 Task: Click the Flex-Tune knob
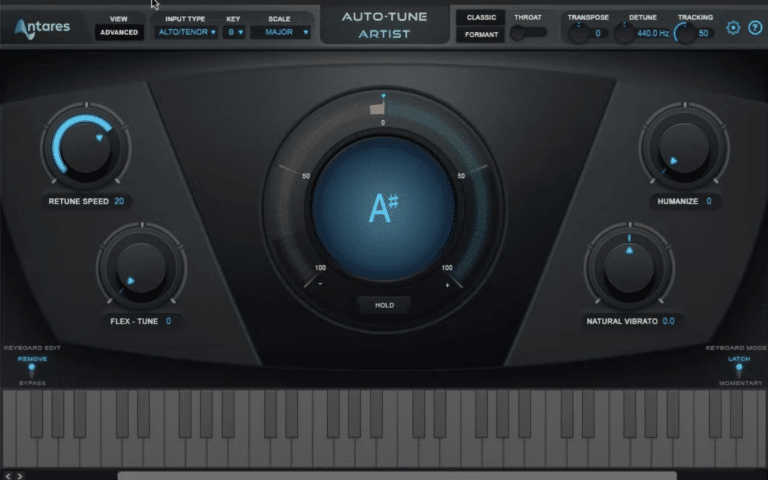pyautogui.click(x=141, y=267)
